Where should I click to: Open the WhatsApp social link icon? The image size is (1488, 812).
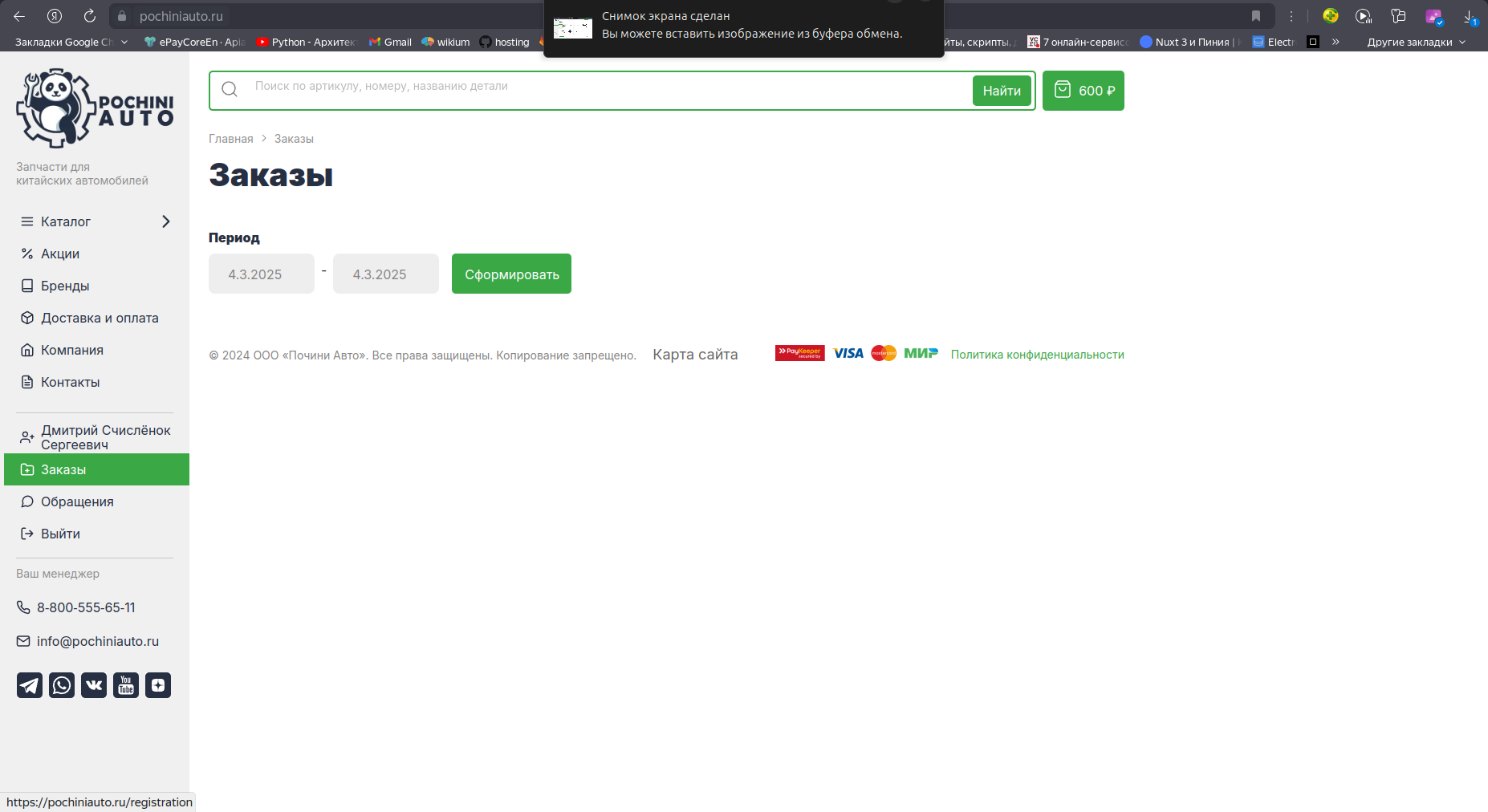[x=62, y=685]
